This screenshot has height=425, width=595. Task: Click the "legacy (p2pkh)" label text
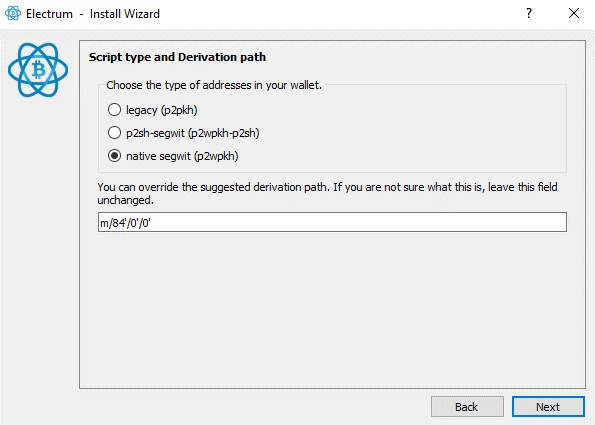pyautogui.click(x=162, y=110)
